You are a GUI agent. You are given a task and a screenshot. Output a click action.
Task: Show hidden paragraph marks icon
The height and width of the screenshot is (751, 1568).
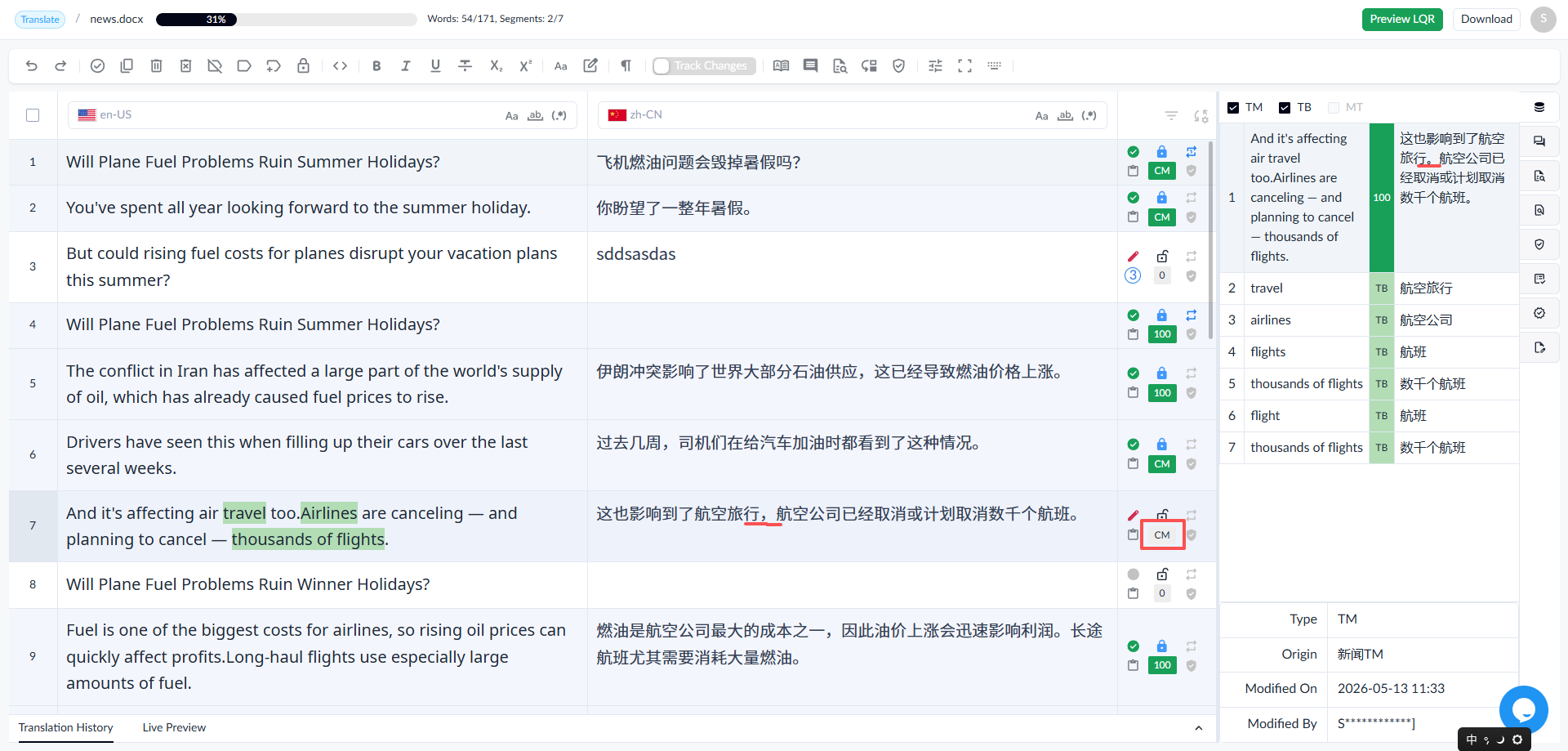pyautogui.click(x=626, y=66)
